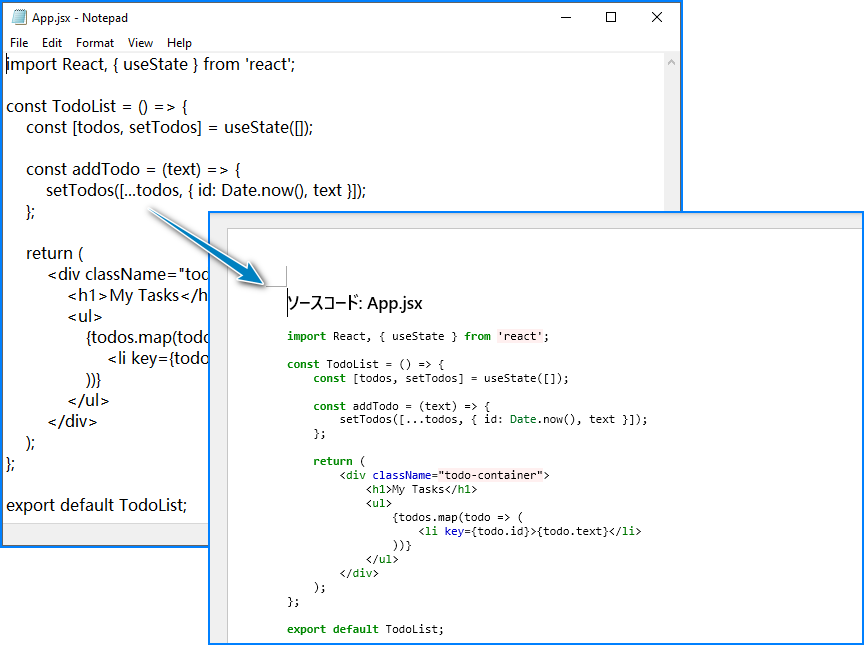Click the "const [todos, setTodos] = useState([]);" line in Notepad
The image size is (864, 645).
click(x=170, y=127)
